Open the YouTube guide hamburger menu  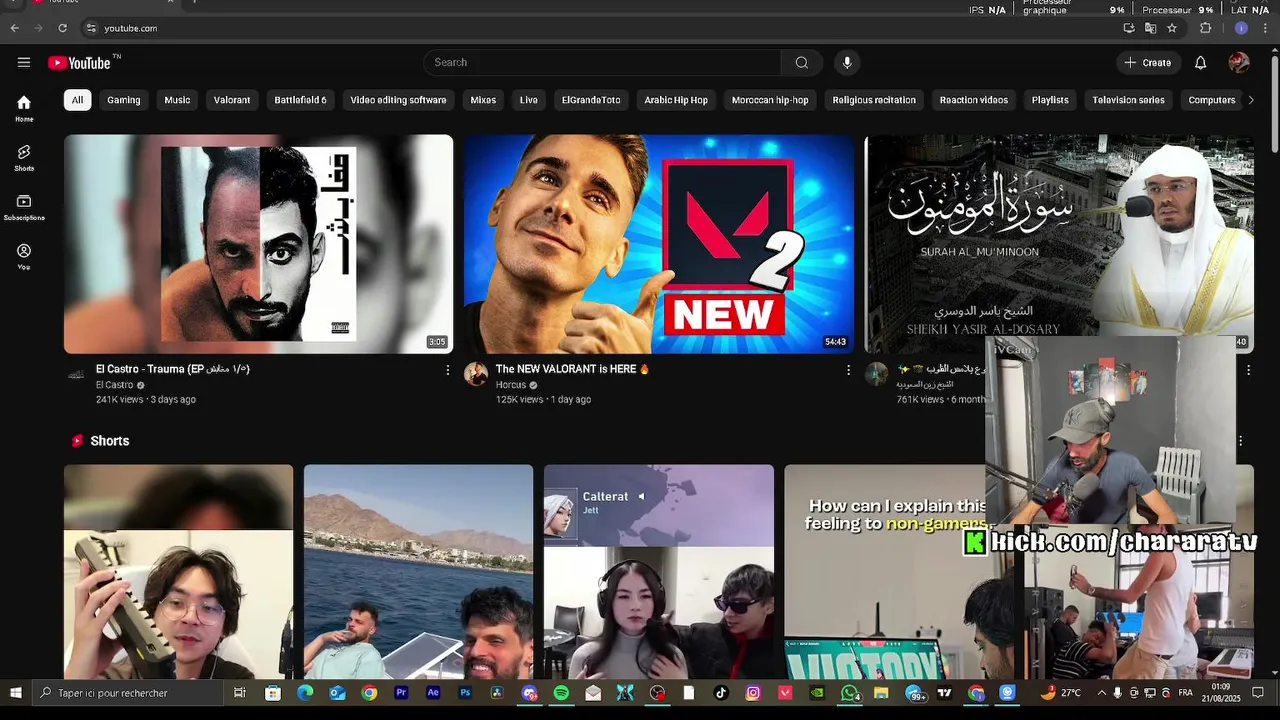tap(24, 62)
